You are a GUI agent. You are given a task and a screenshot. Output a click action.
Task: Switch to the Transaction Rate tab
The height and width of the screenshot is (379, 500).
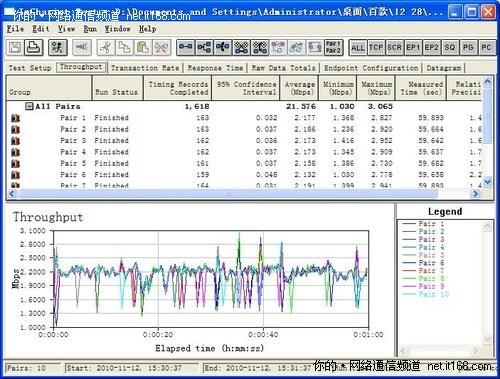(x=145, y=68)
